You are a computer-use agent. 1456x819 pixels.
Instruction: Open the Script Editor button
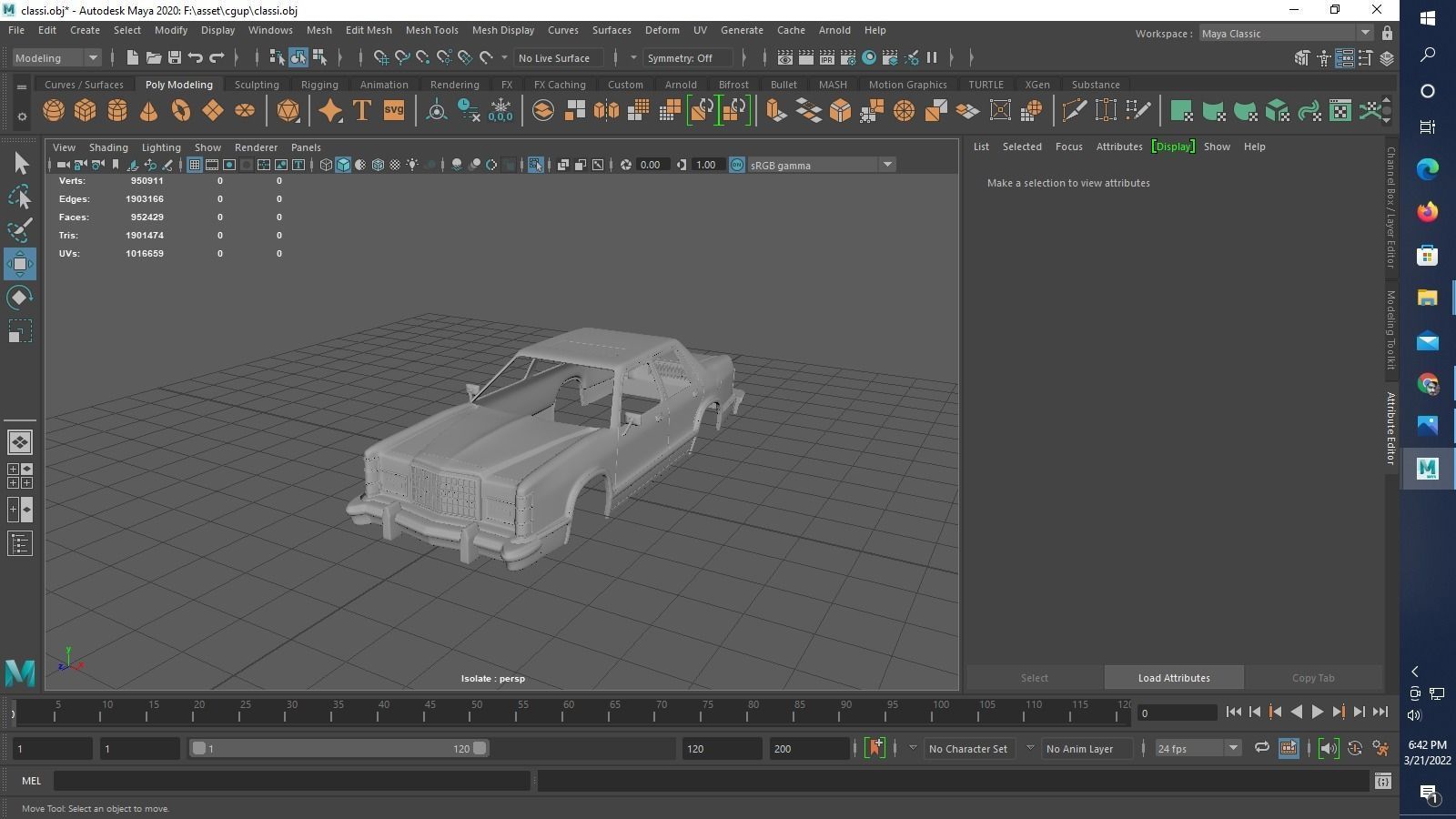pos(1382,781)
